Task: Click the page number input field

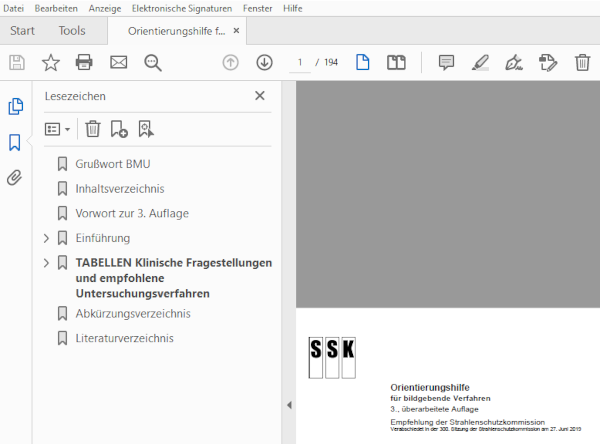Action: click(299, 63)
